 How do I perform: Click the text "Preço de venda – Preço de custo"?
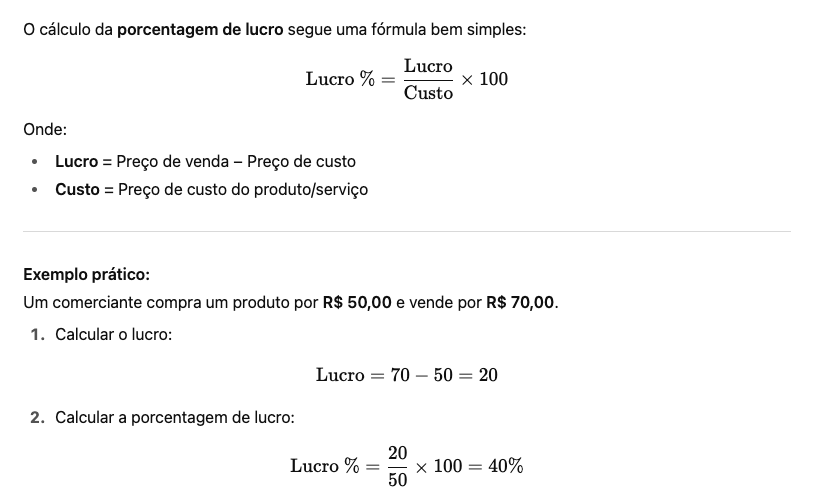(236, 161)
